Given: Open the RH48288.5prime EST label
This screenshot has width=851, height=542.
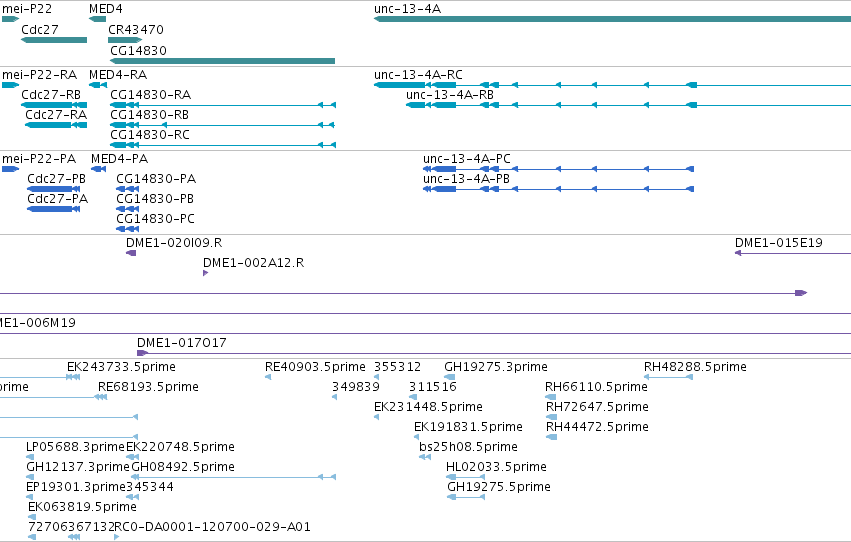Looking at the screenshot, I should [x=695, y=367].
